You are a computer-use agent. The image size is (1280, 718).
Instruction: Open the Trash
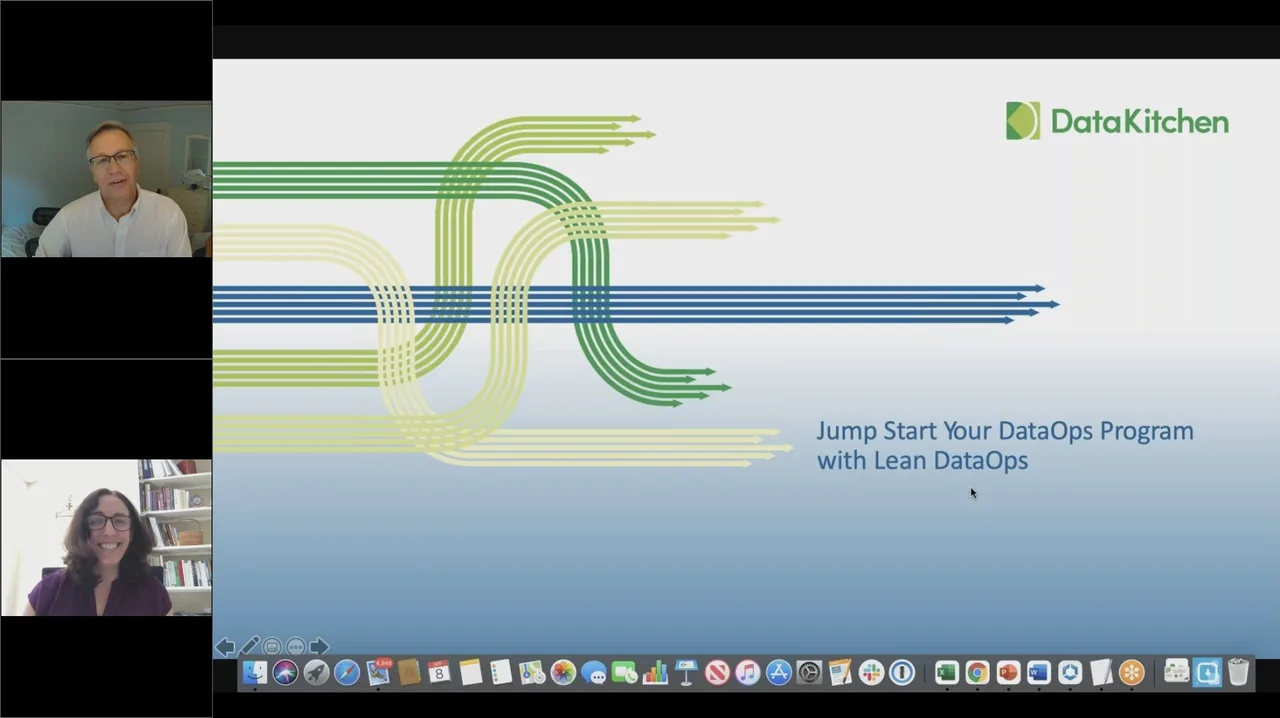click(1238, 673)
